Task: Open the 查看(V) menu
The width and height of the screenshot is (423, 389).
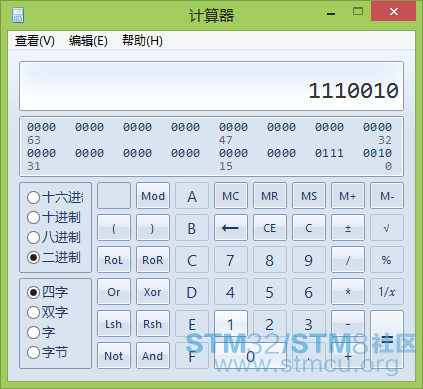Action: pyautogui.click(x=35, y=41)
